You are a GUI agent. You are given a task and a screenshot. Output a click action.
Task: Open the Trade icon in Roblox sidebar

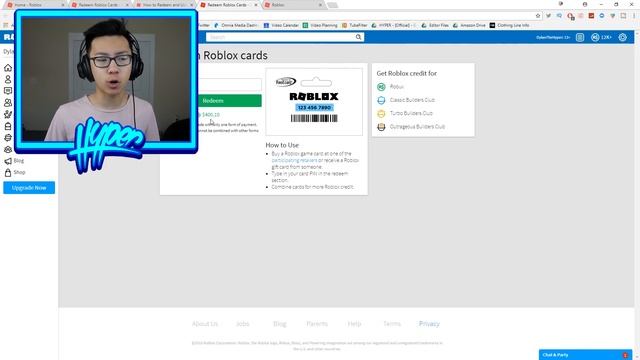pyautogui.click(x=8, y=138)
